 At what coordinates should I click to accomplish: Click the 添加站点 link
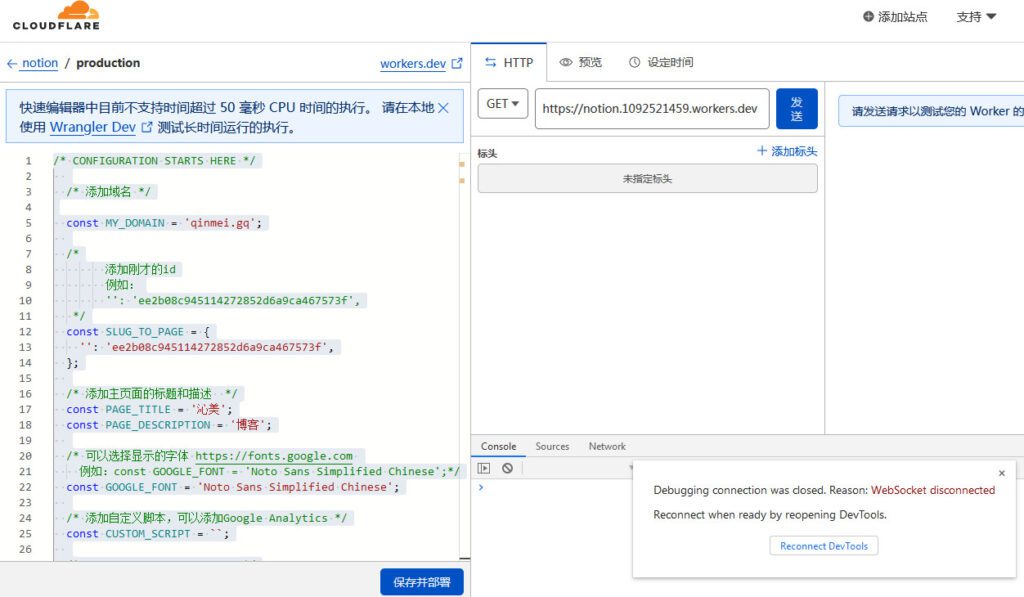[x=903, y=16]
